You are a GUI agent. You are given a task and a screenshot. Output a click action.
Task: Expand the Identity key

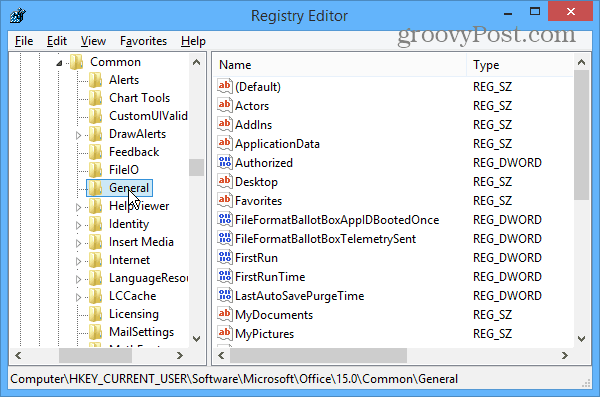(78, 225)
